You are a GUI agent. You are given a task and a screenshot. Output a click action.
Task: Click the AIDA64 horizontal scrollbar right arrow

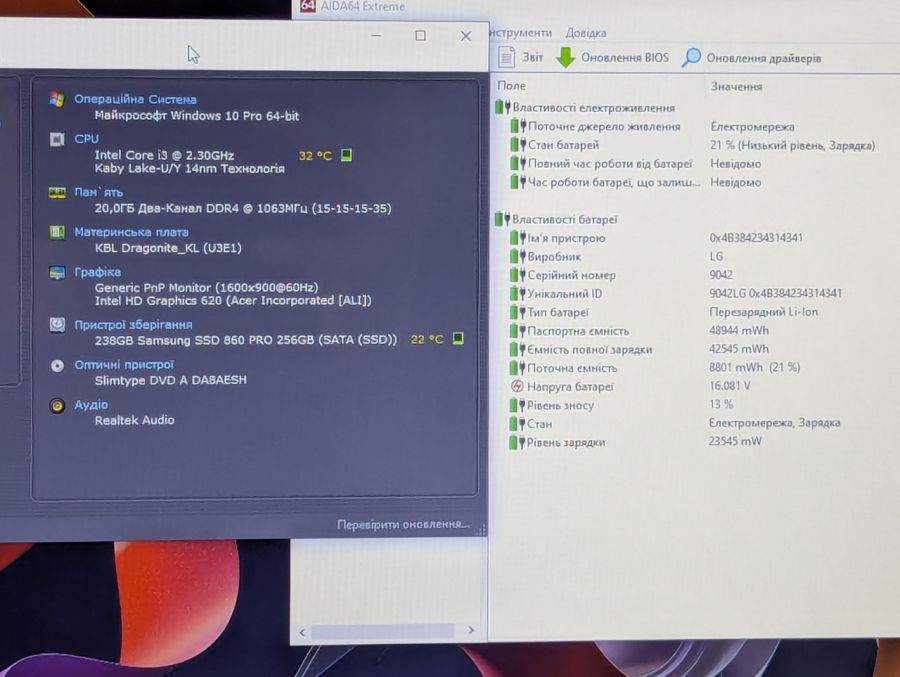(x=471, y=630)
